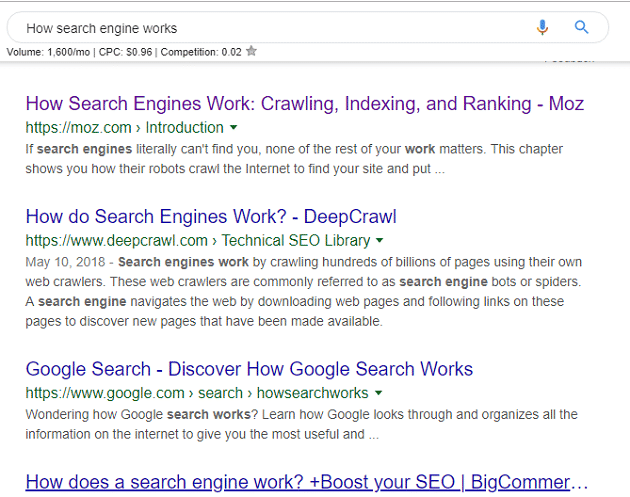This screenshot has width=630, height=497.
Task: Click the 'Competition: 0.02' text
Action: tap(201, 52)
